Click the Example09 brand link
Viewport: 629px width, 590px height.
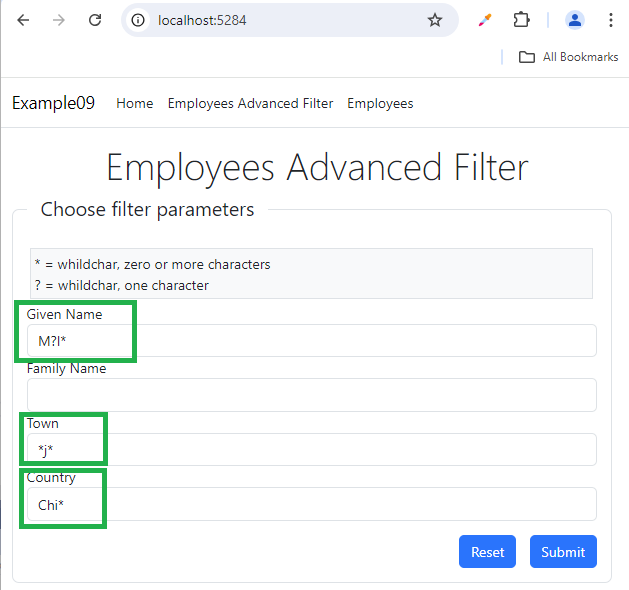pyautogui.click(x=53, y=103)
